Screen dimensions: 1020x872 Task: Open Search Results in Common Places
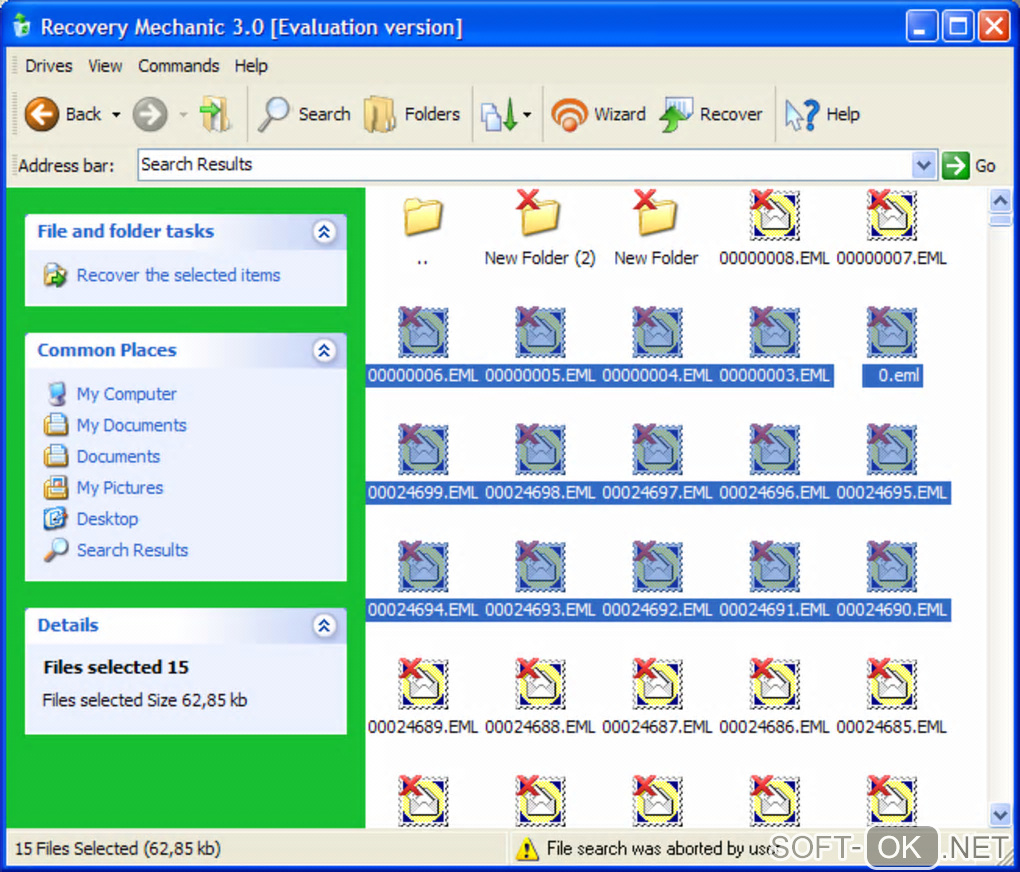tap(132, 550)
